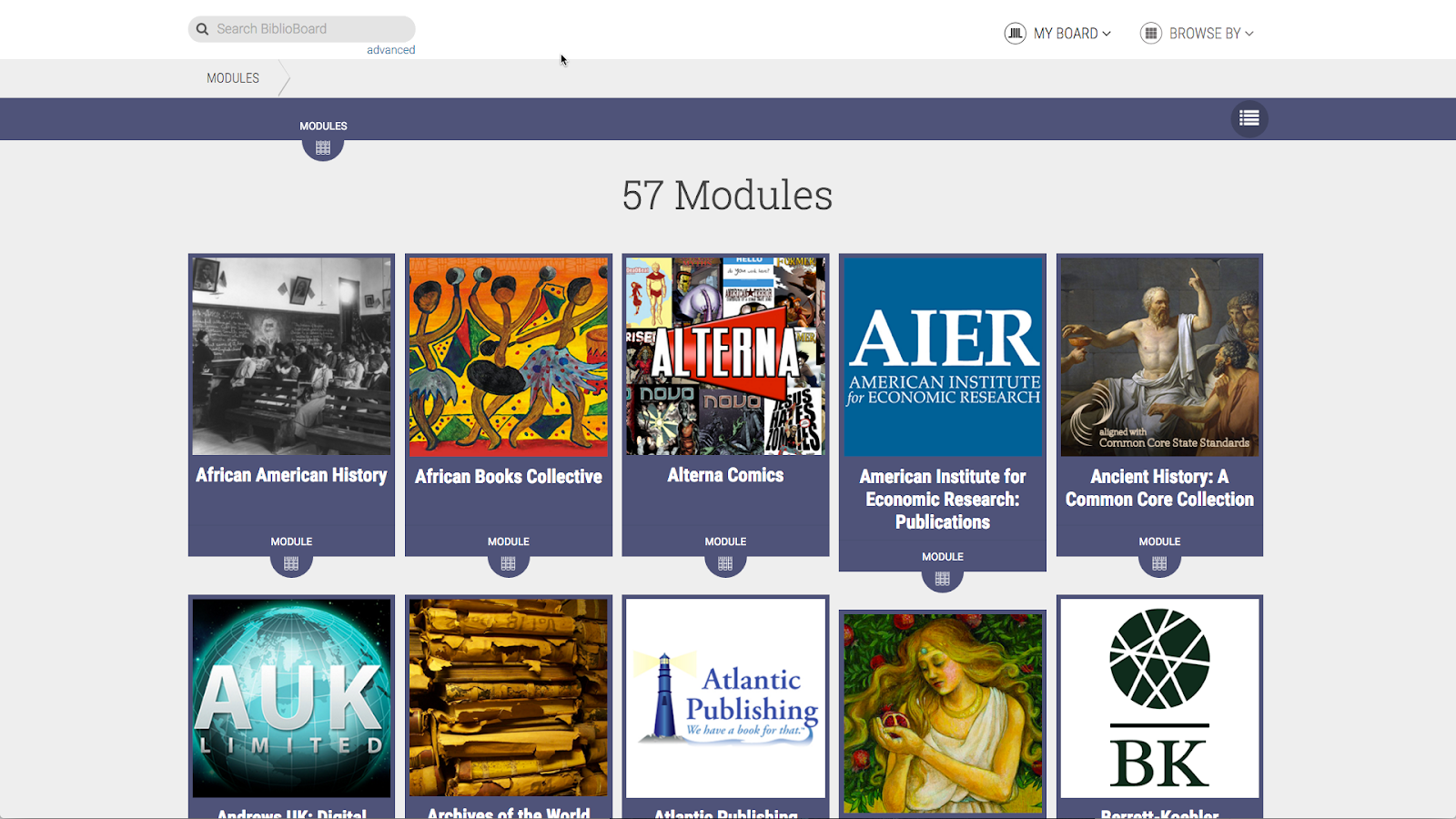1456x819 pixels.
Task: Switch to list view icon
Action: tap(1249, 118)
